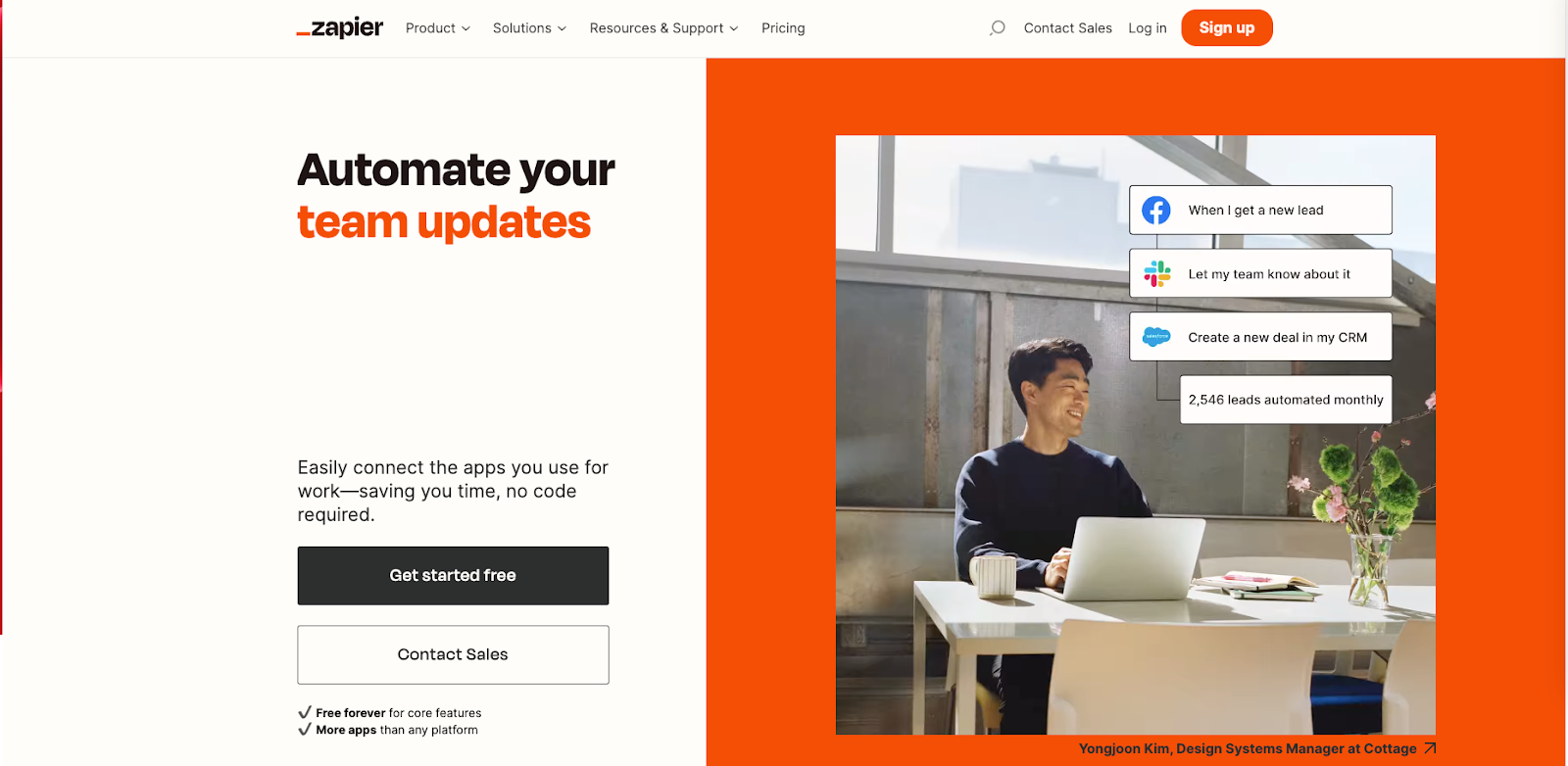The height and width of the screenshot is (766, 1568).
Task: Click the arrow icon beside Cottage caption
Action: point(1430,748)
